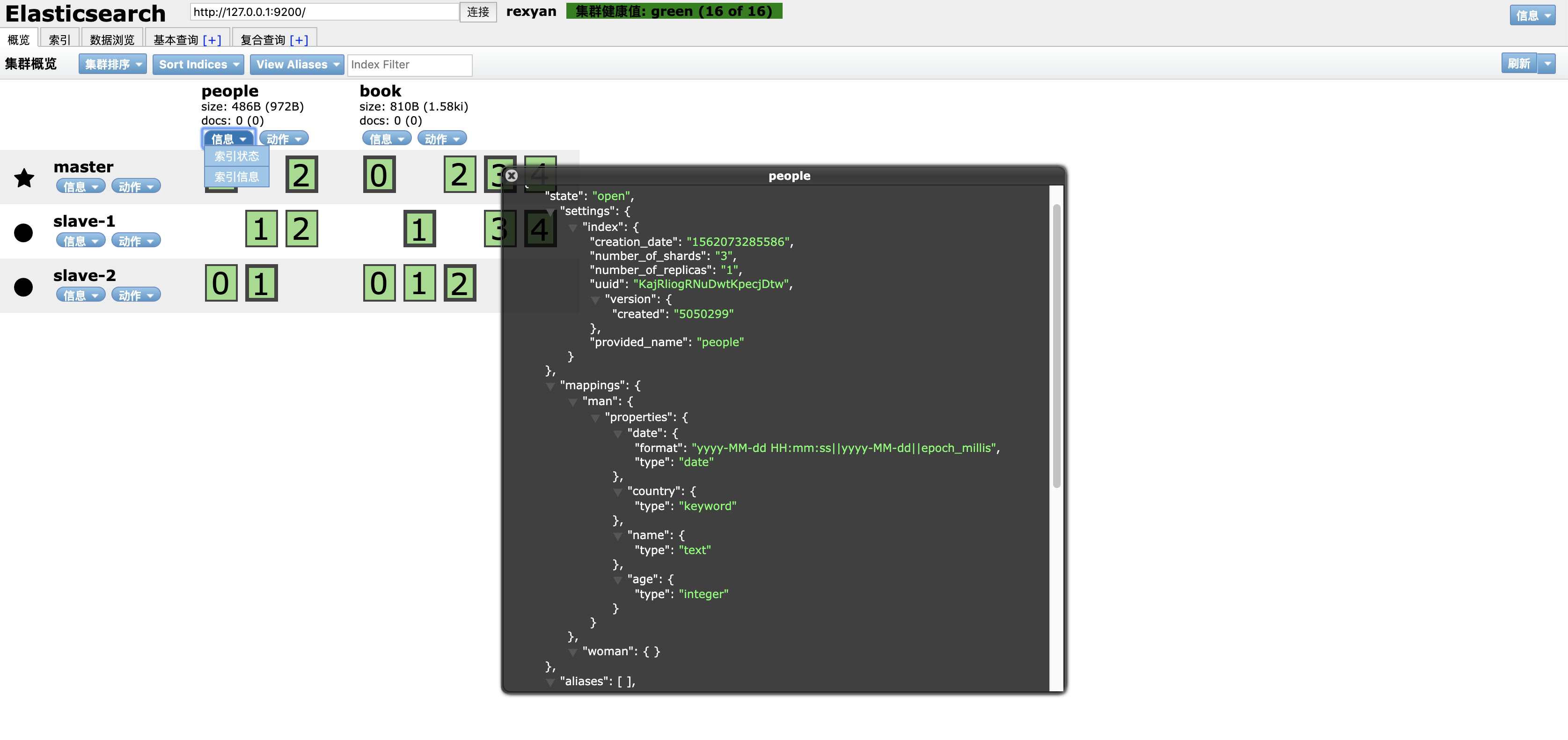This screenshot has height=740, width=1568.
Task: Click slave-2 node circle icon
Action: click(x=23, y=287)
